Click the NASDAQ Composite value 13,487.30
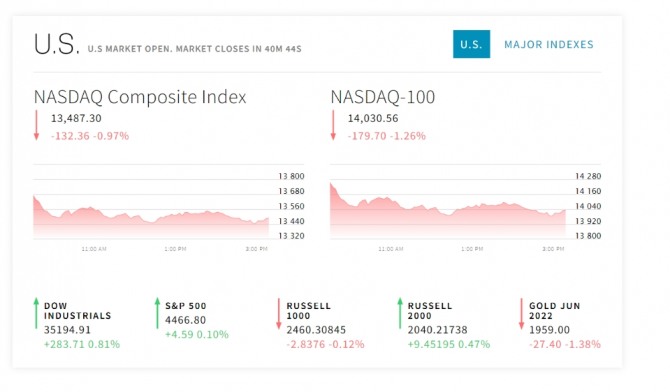 76,118
